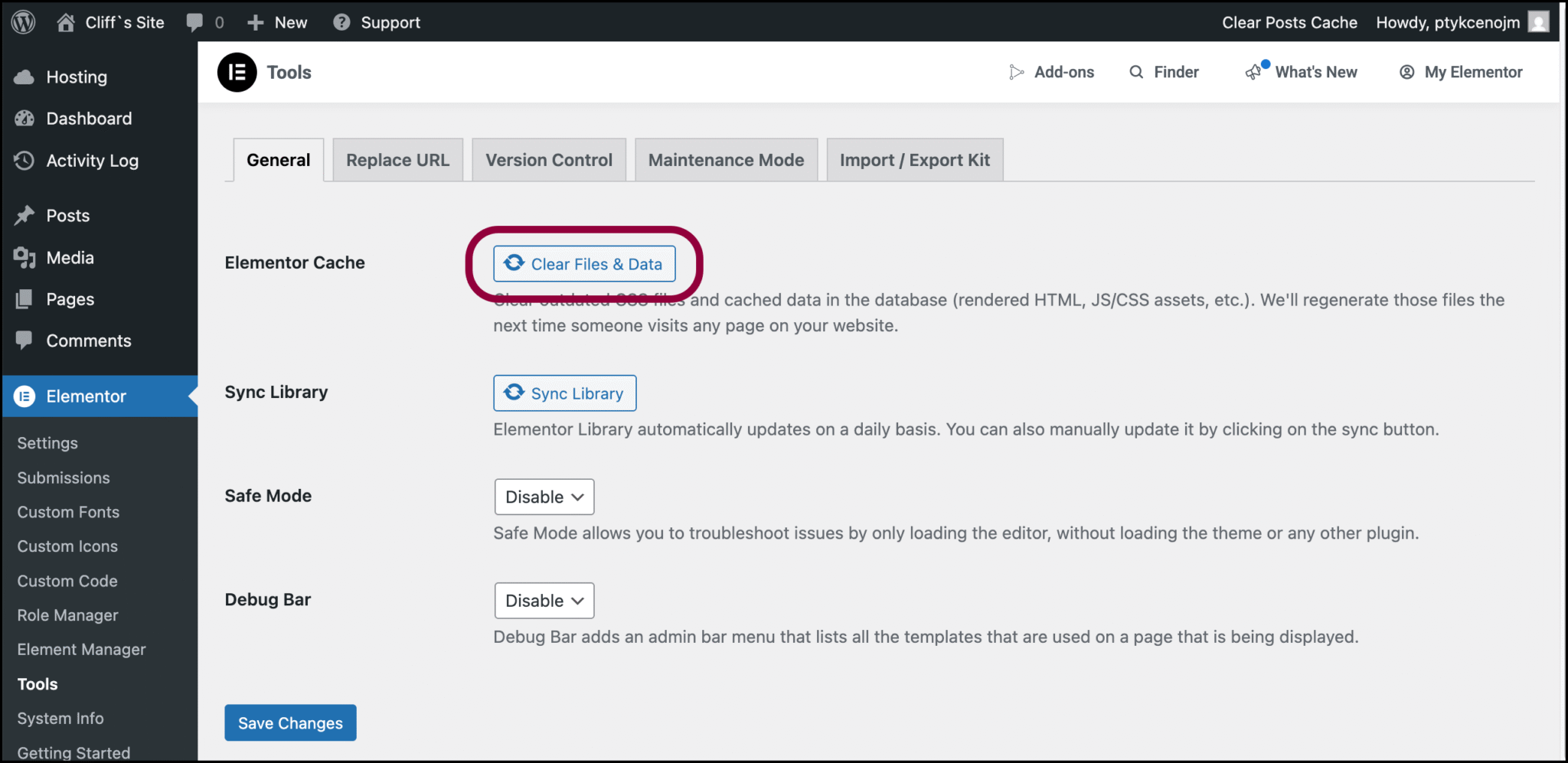This screenshot has height=763, width=1568.
Task: Open the comments bubble in the admin bar
Action: click(x=195, y=21)
